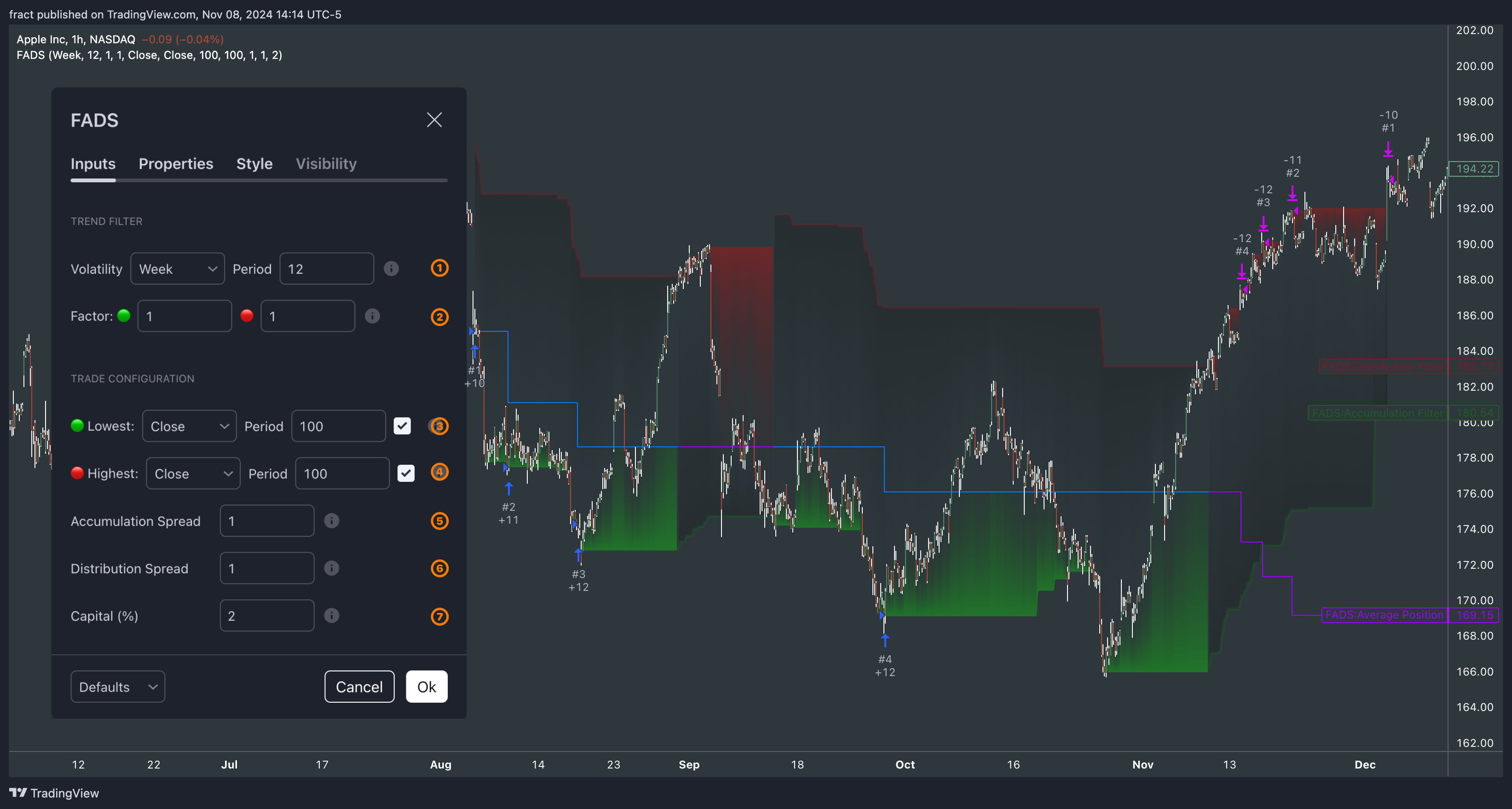Click info icon on the Factor row
The height and width of the screenshot is (809, 1512).
372,316
